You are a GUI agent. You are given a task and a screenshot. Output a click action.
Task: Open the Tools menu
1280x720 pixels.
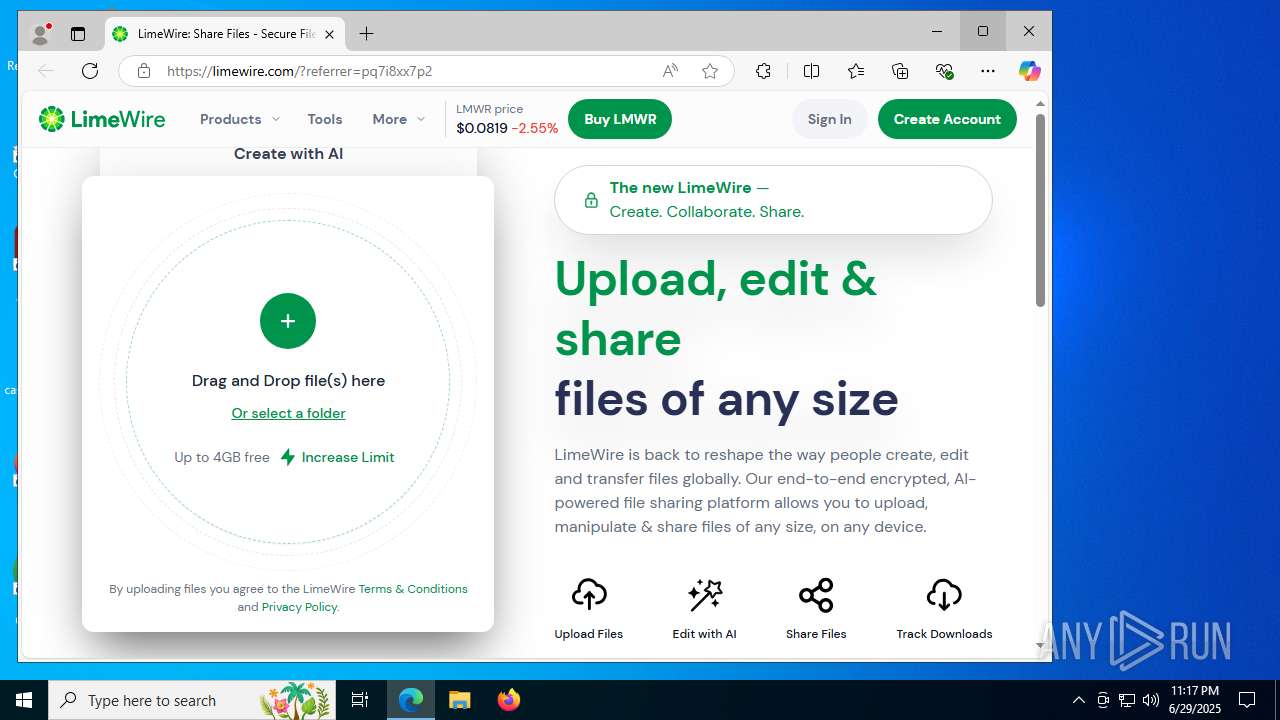pos(325,119)
